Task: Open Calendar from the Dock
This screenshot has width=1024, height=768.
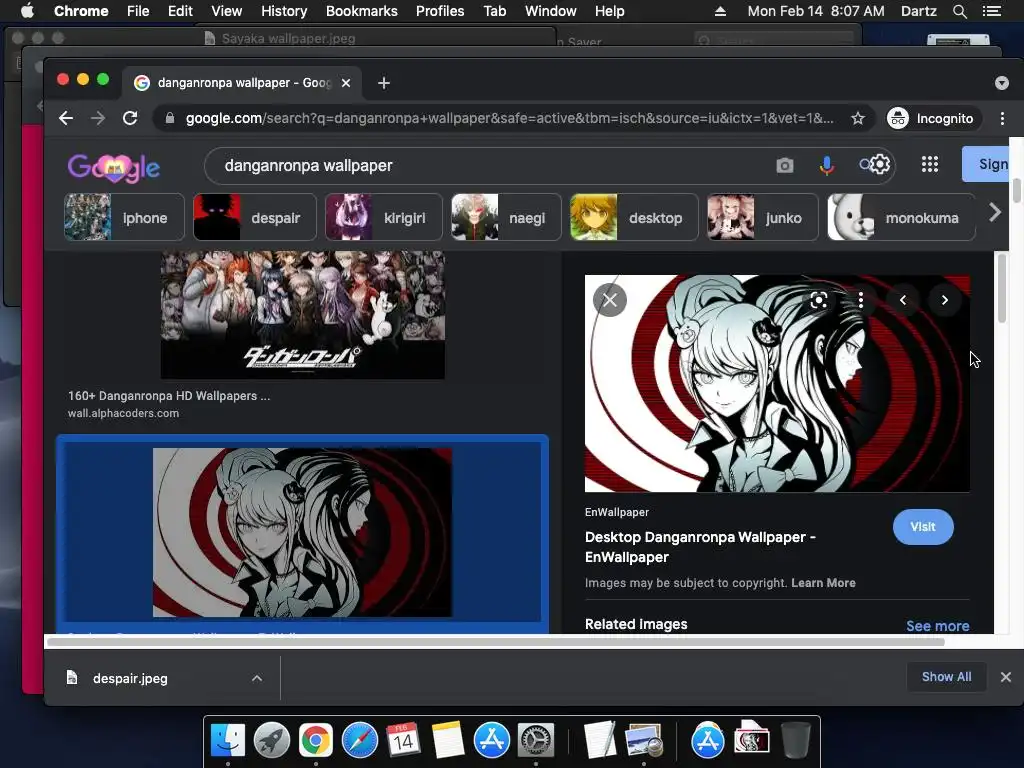Action: [403, 740]
